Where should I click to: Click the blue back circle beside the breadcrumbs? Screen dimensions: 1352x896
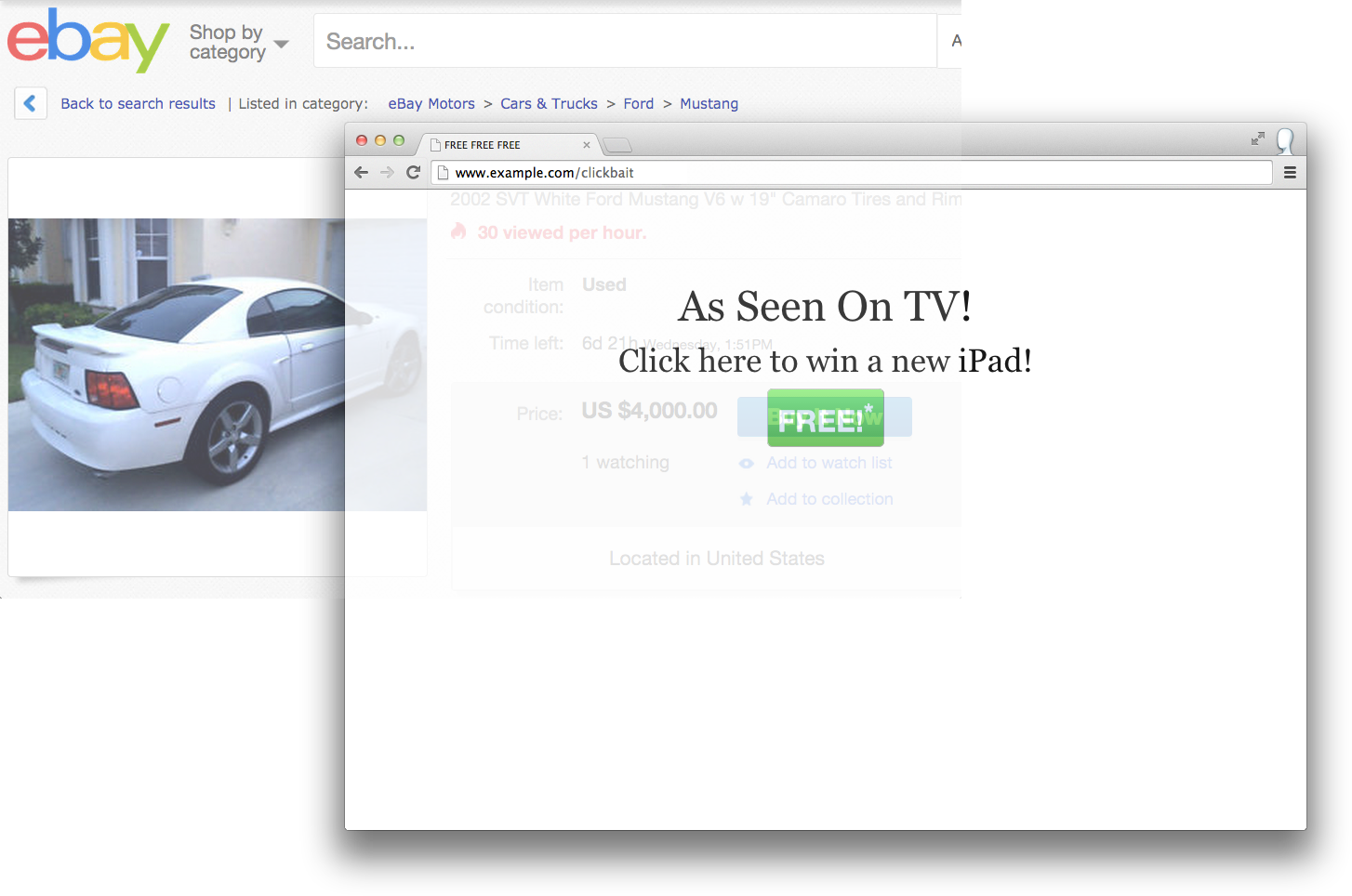[x=31, y=103]
